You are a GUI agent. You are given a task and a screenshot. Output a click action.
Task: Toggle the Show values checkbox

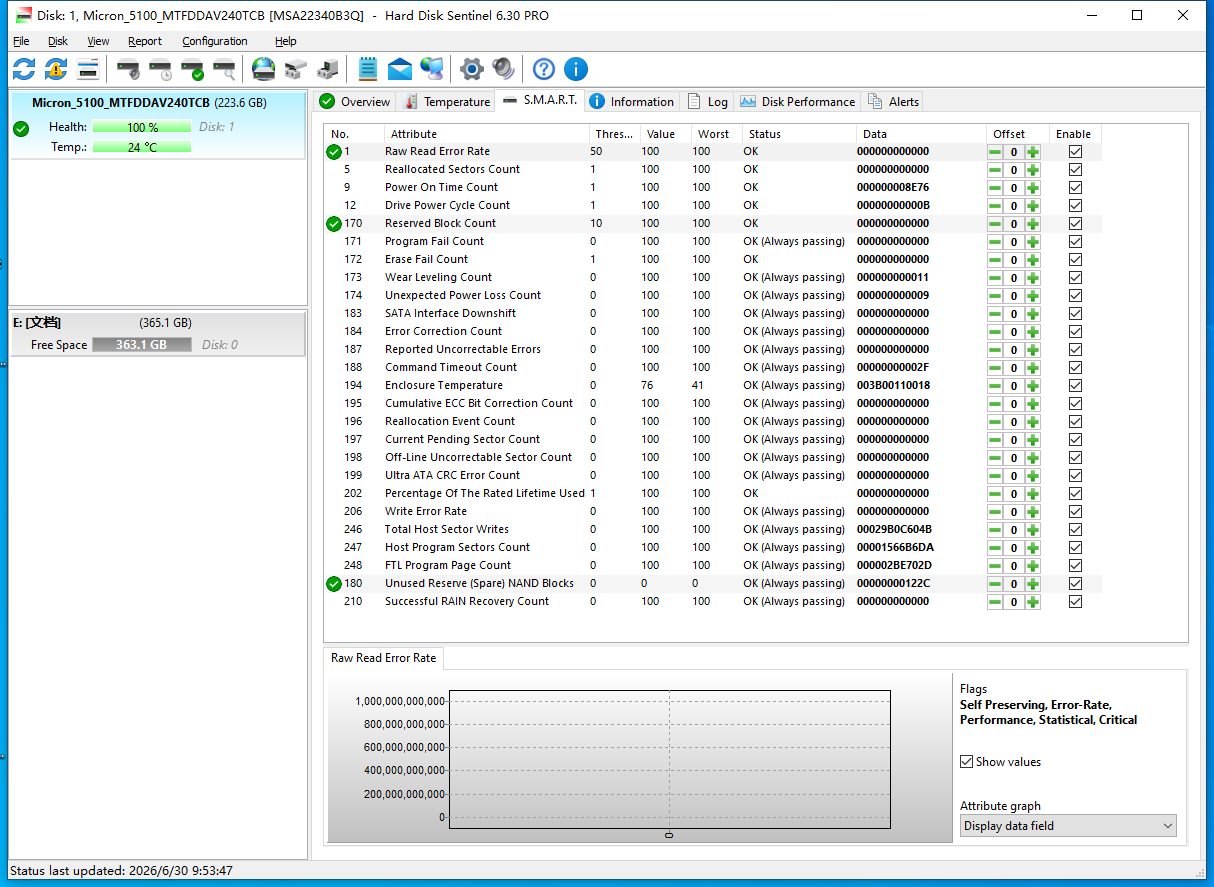point(967,762)
